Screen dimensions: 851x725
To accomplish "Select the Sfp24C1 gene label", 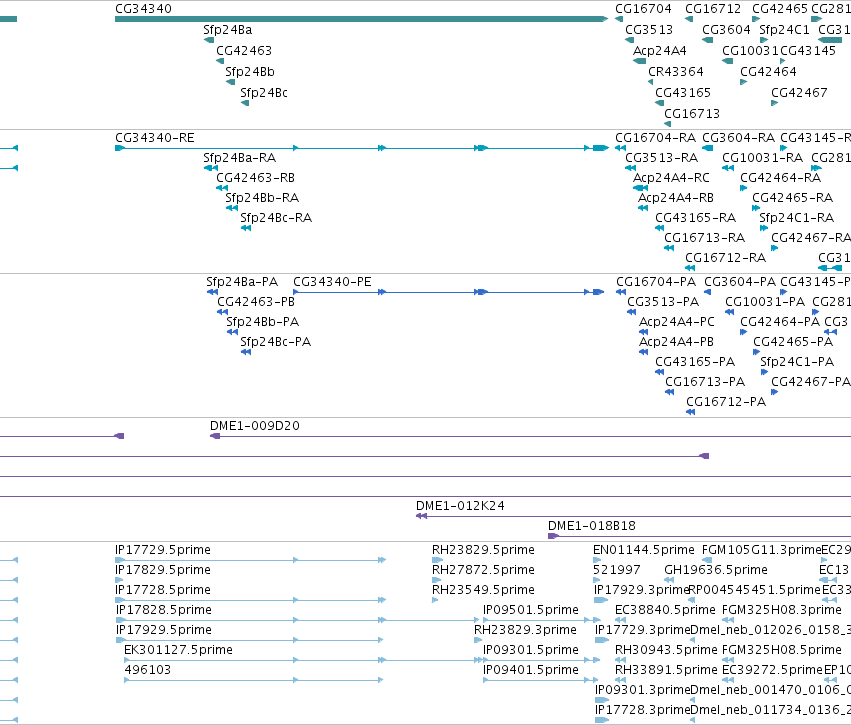I will click(784, 30).
